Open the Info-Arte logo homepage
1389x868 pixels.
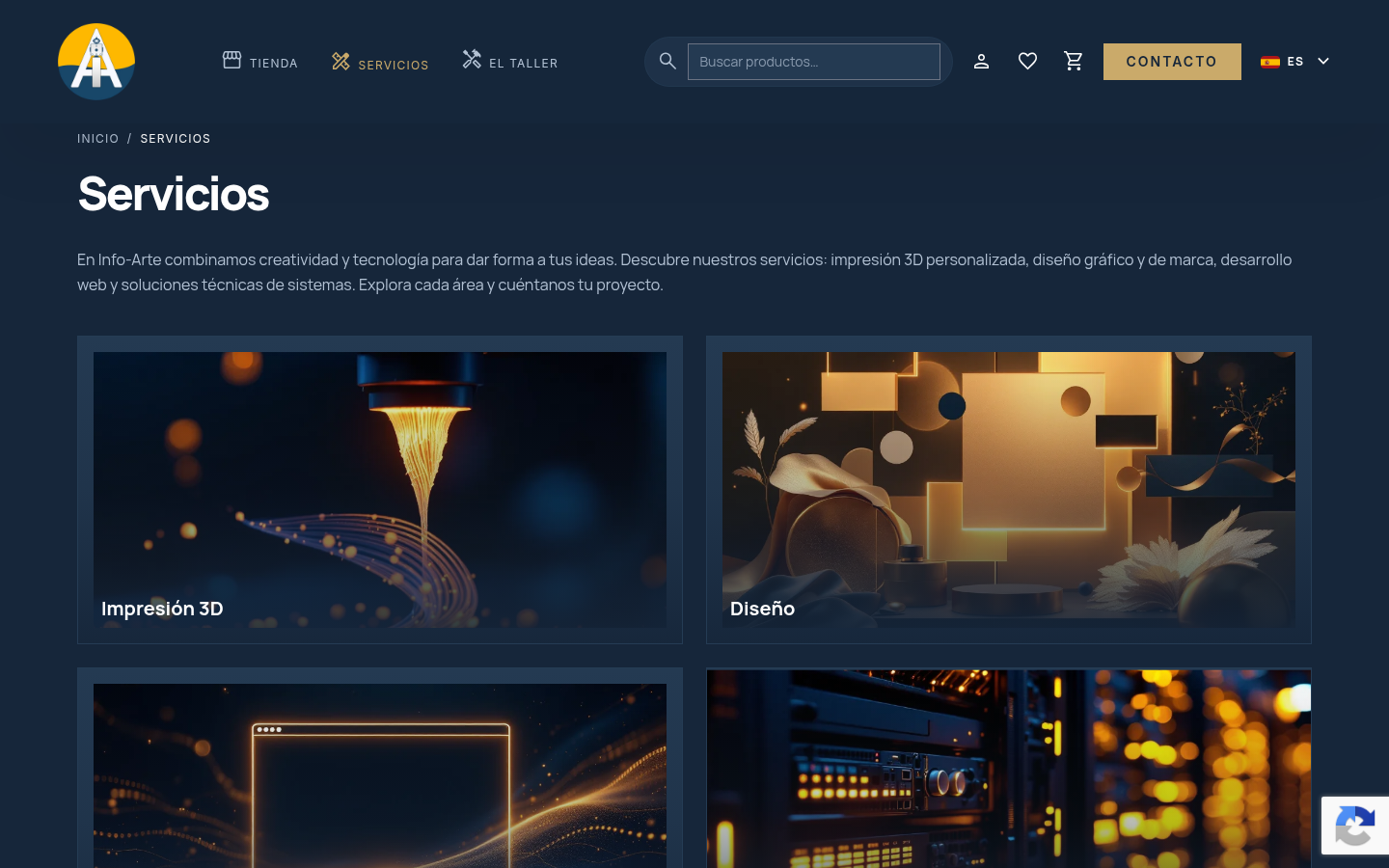click(x=96, y=62)
